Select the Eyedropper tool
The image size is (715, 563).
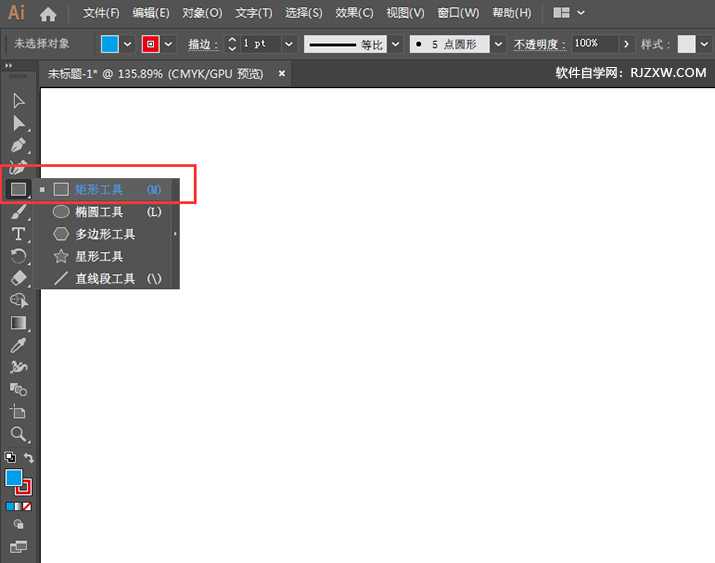pyautogui.click(x=18, y=345)
